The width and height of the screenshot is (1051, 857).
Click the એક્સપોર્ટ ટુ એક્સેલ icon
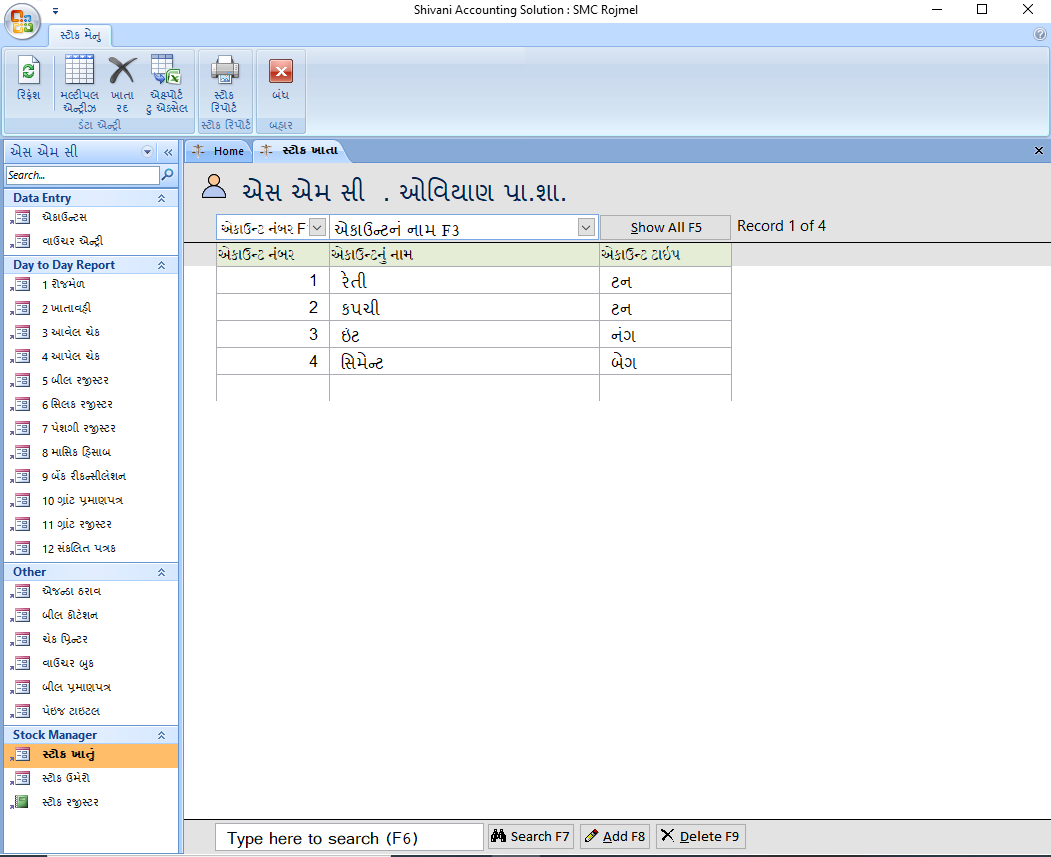coord(165,80)
